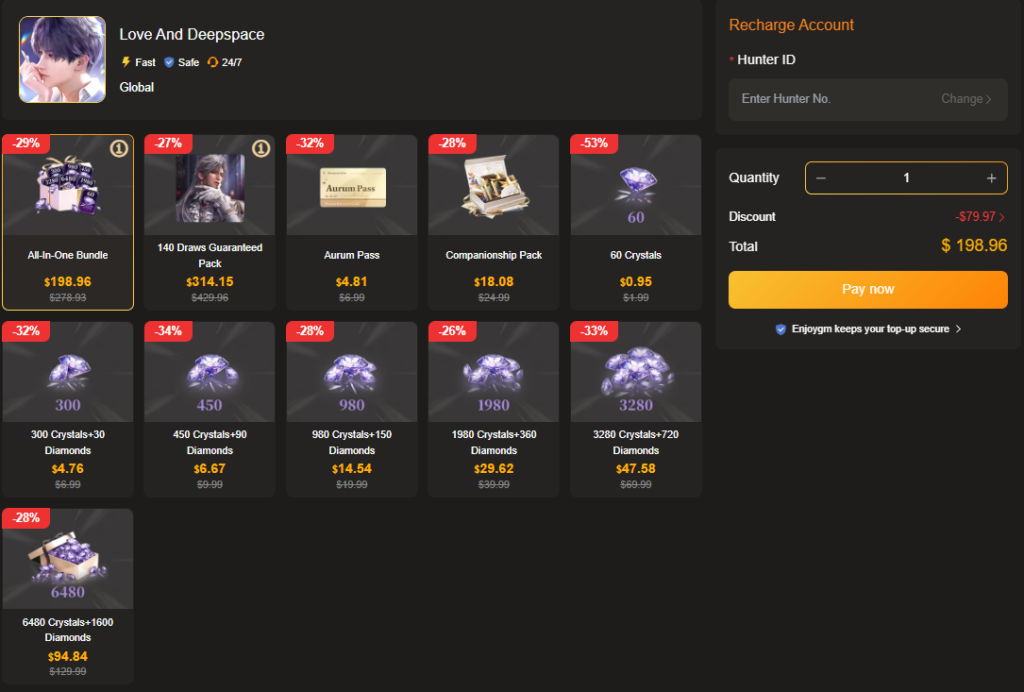The height and width of the screenshot is (692, 1024).
Task: Pick the 6480 Crystals+1600 Diamonds chest
Action: [x=68, y=559]
